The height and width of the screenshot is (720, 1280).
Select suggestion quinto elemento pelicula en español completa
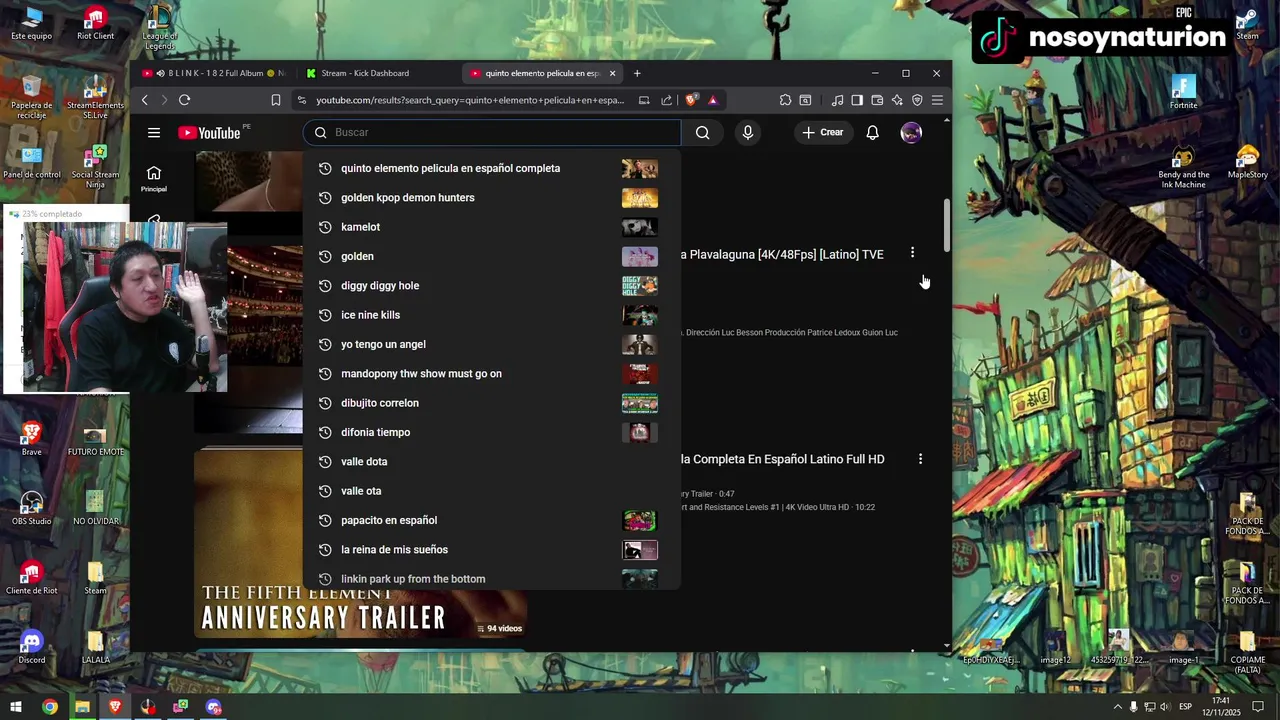[x=491, y=168]
